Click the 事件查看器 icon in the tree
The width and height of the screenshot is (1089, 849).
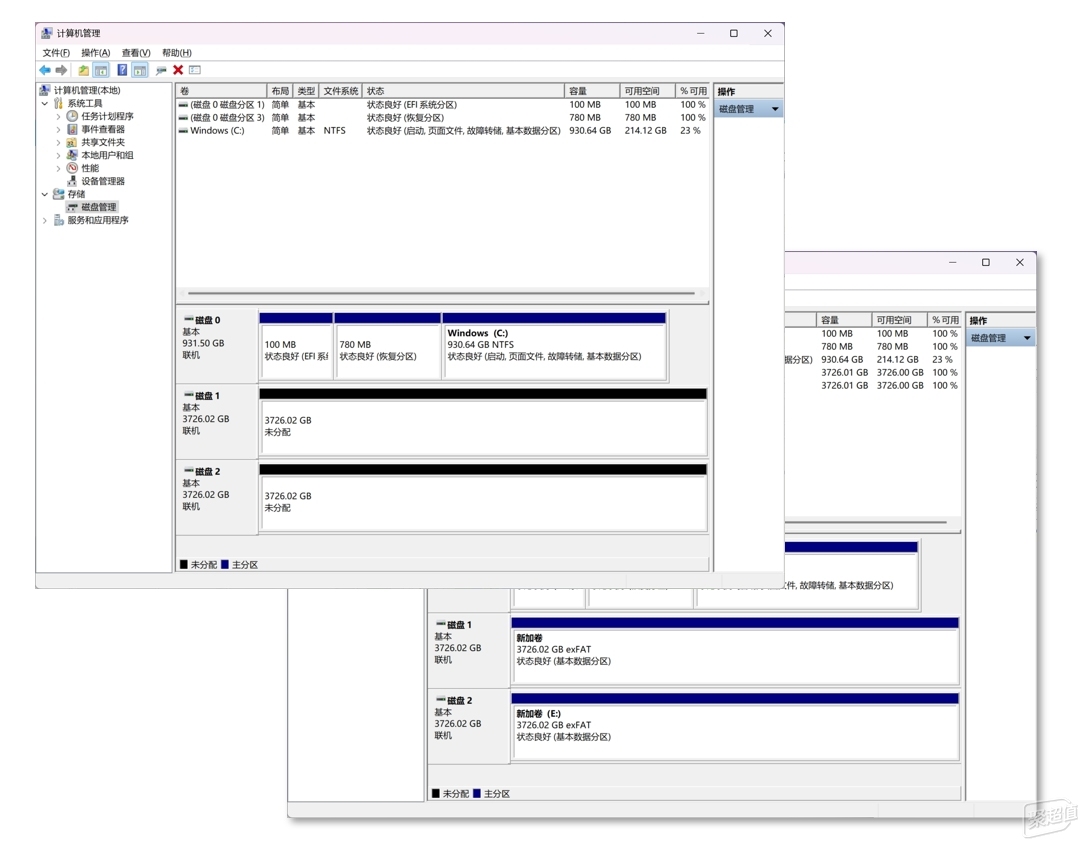(x=72, y=129)
